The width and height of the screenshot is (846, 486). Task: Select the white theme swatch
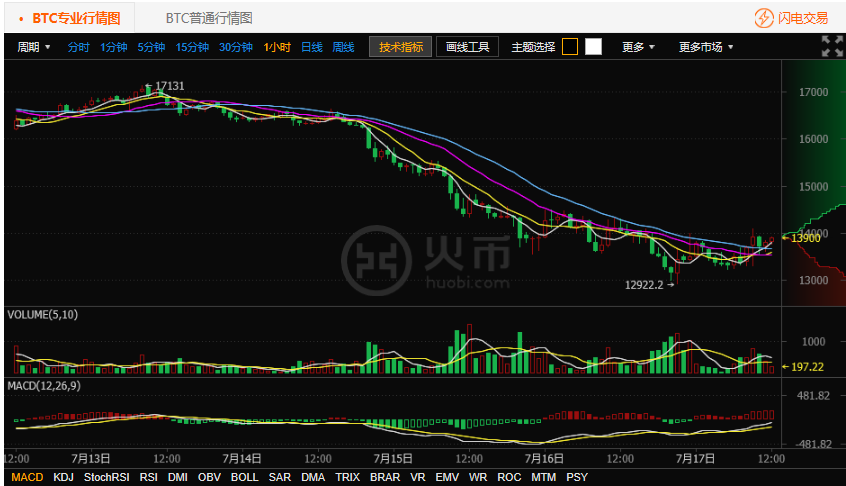coord(593,47)
